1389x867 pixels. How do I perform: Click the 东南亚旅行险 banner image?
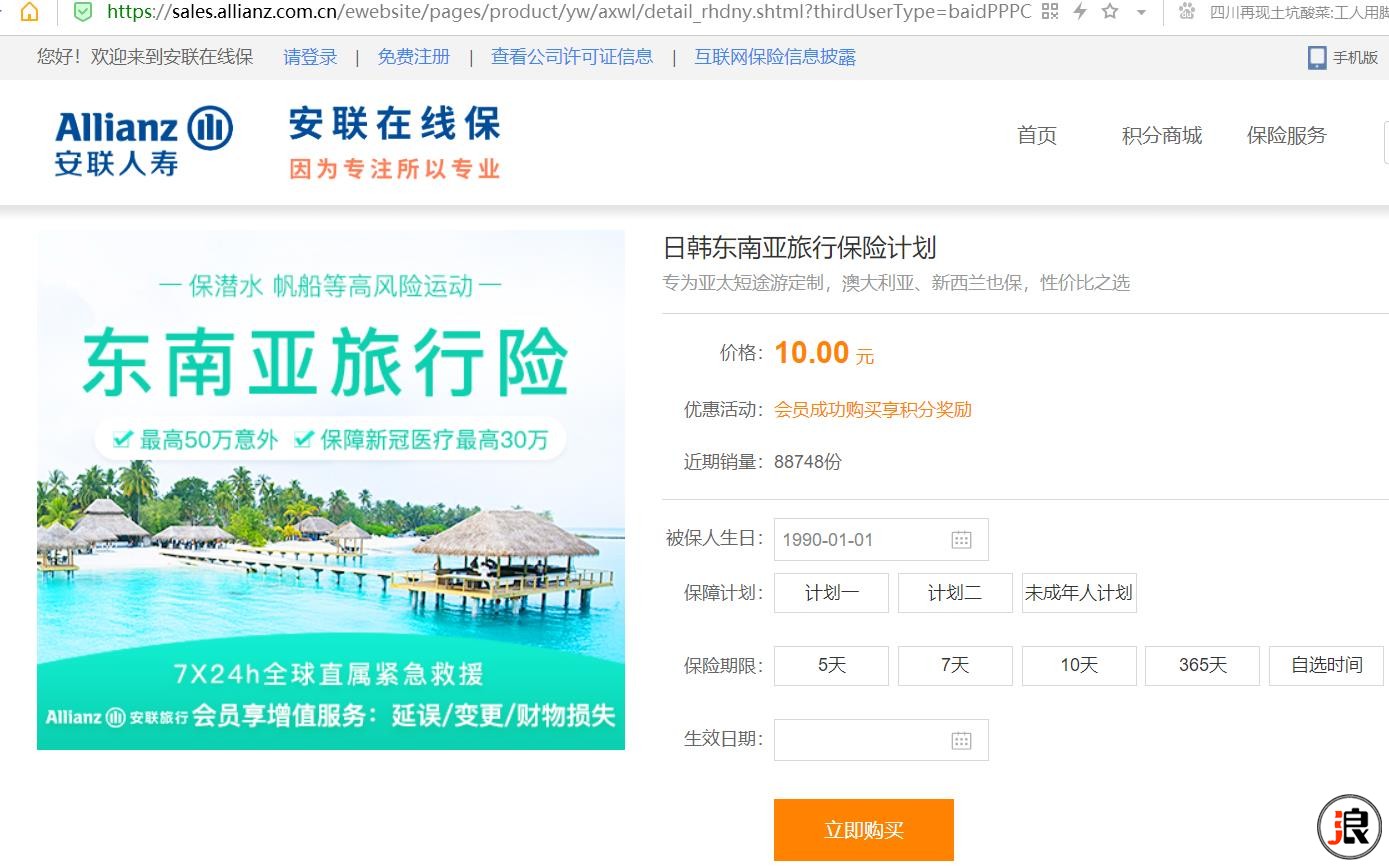pyautogui.click(x=331, y=490)
